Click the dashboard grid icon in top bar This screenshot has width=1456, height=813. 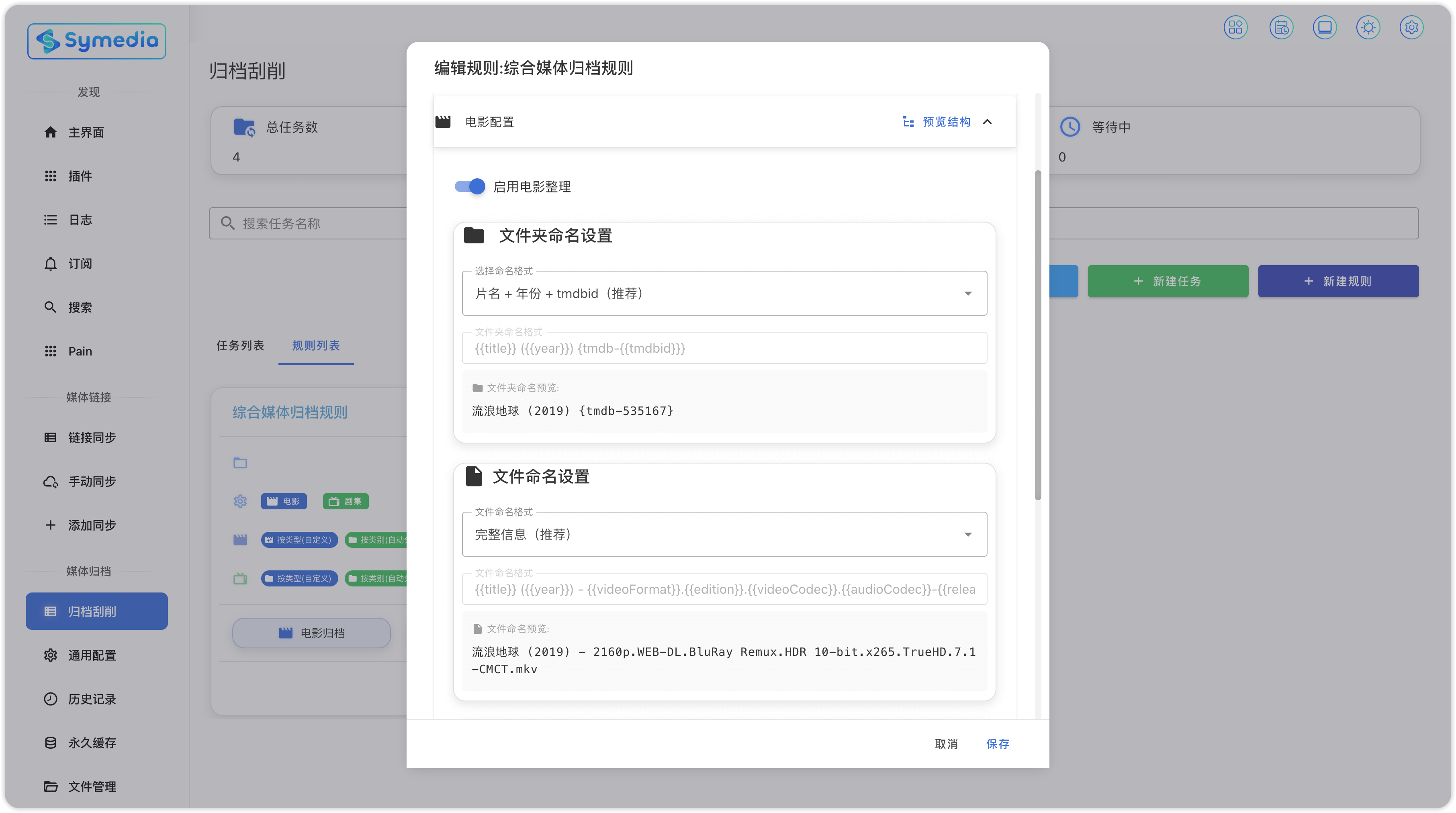click(x=1235, y=27)
